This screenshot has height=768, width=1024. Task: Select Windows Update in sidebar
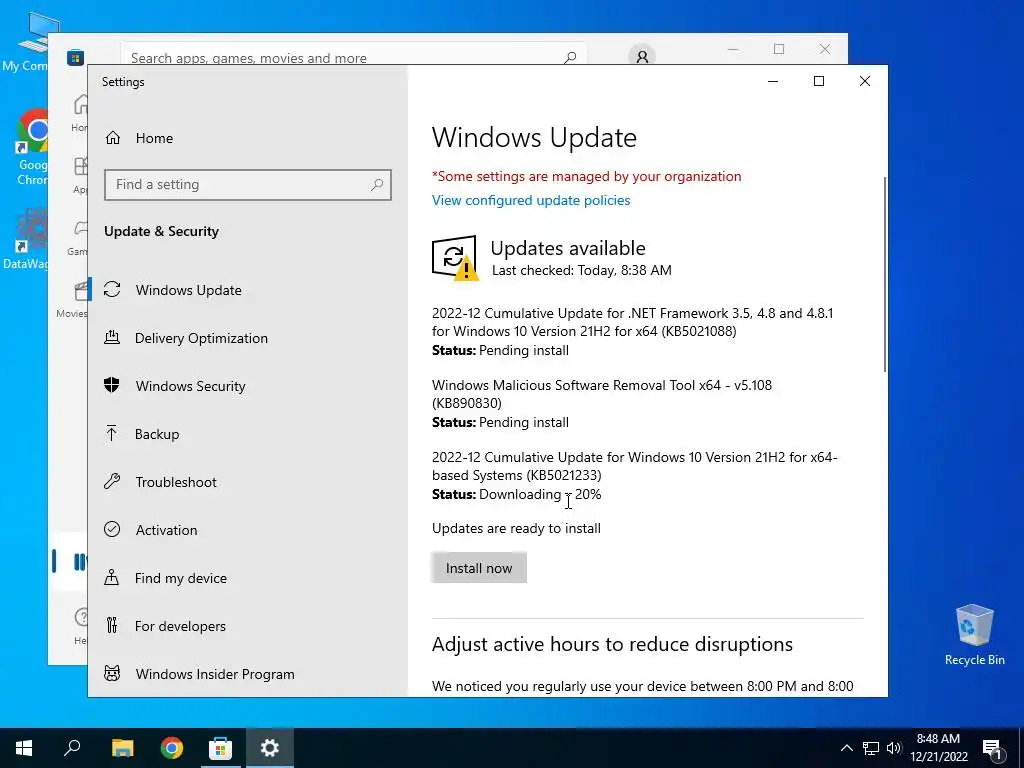pos(188,290)
